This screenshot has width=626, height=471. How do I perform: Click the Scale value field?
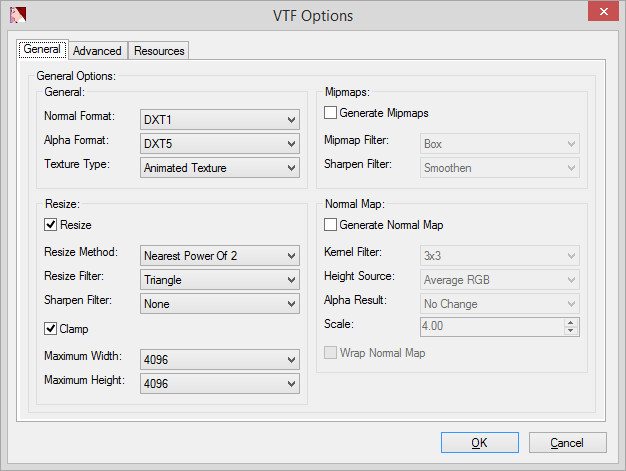pyautogui.click(x=491, y=327)
